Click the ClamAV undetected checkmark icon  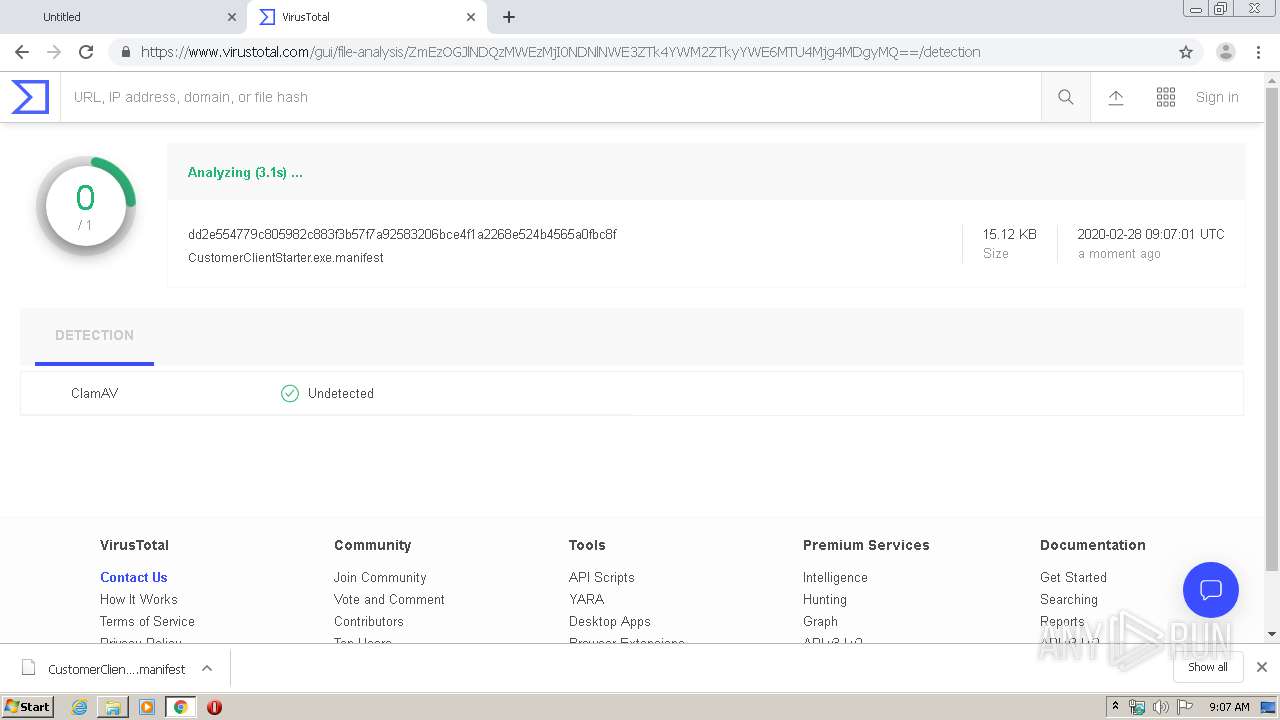point(290,394)
